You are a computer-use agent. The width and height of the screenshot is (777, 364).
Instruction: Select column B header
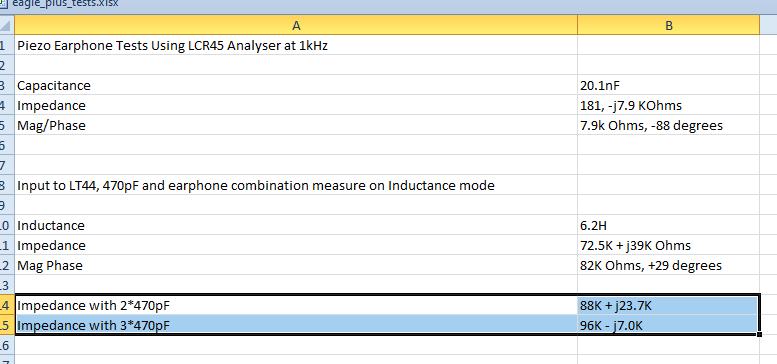point(668,25)
